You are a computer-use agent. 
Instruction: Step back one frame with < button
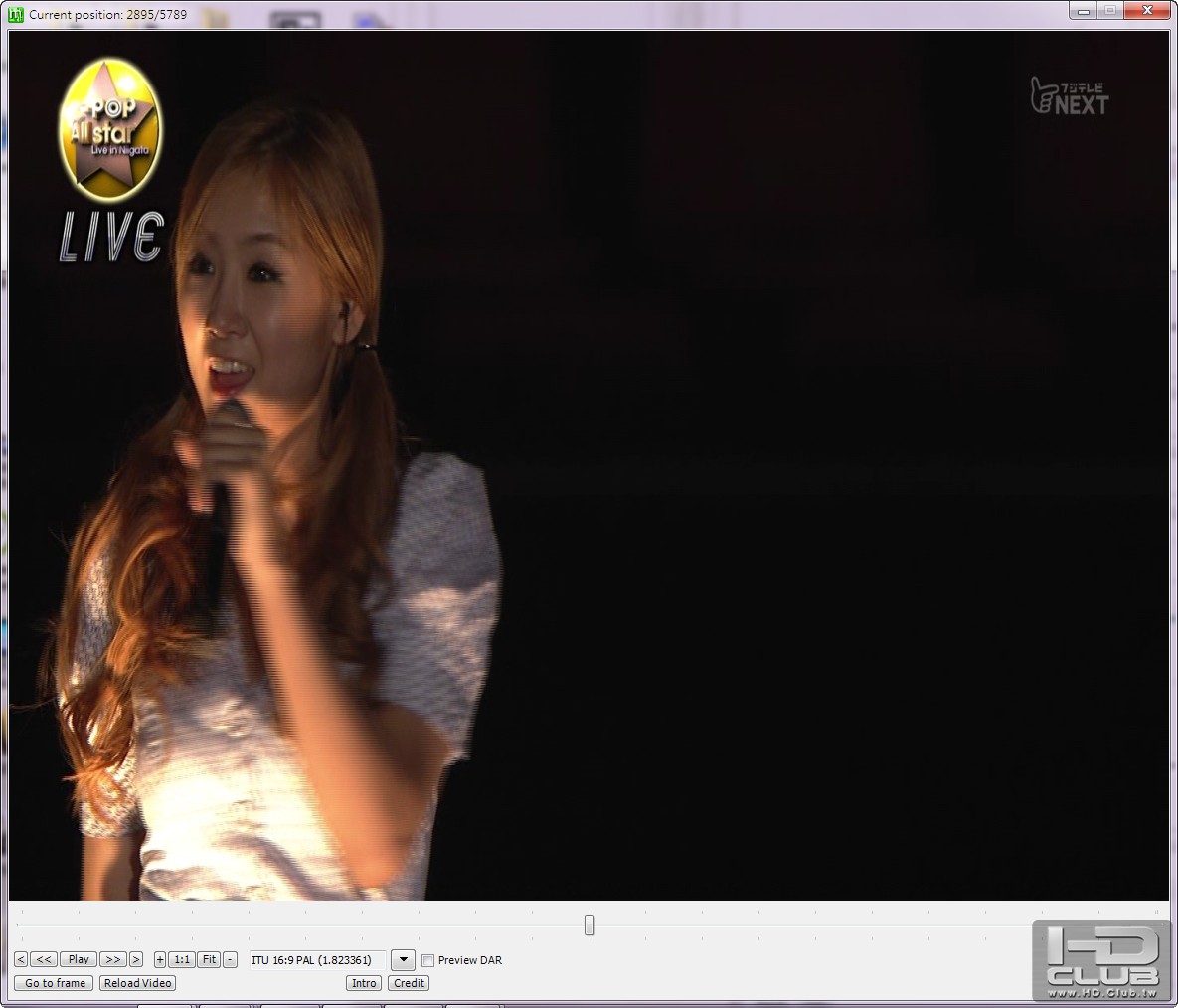21,960
